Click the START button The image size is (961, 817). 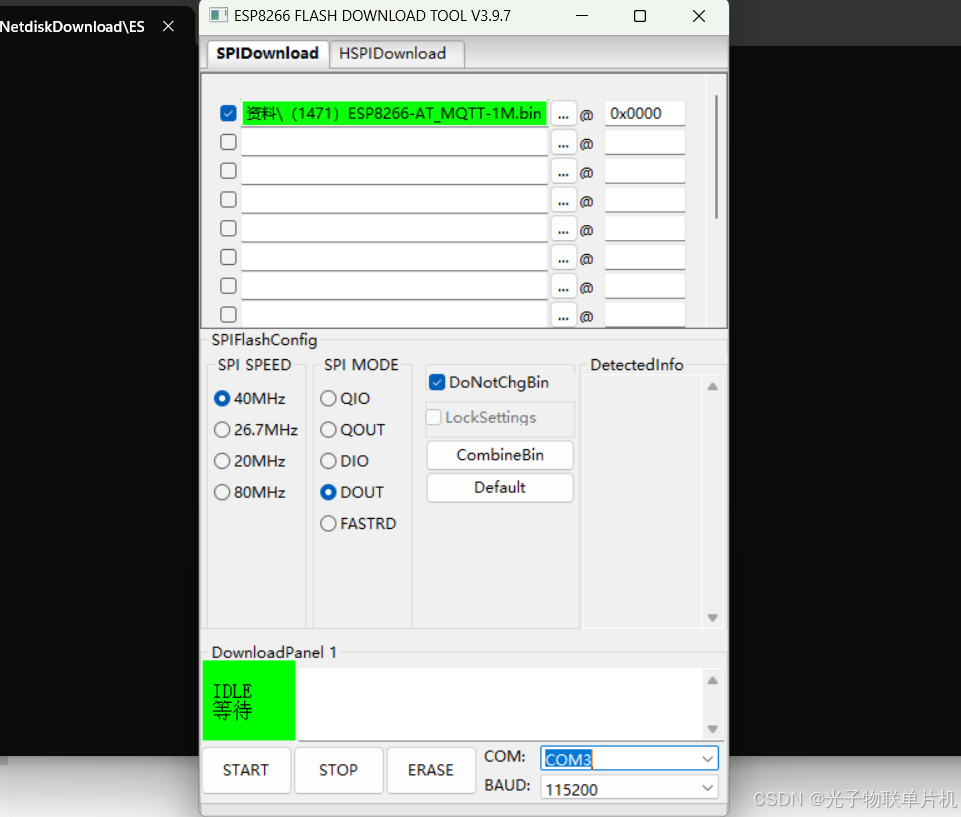point(246,770)
